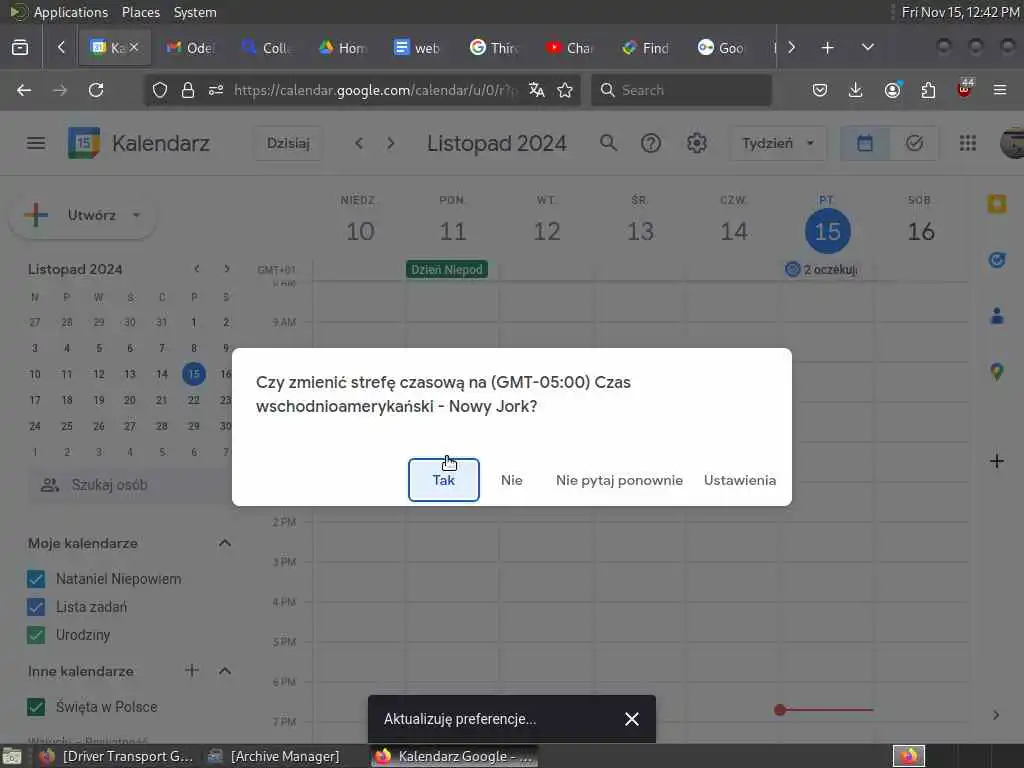Toggle Urodziny calendar checkbox
Screen dimensions: 1024x768
tap(36, 635)
